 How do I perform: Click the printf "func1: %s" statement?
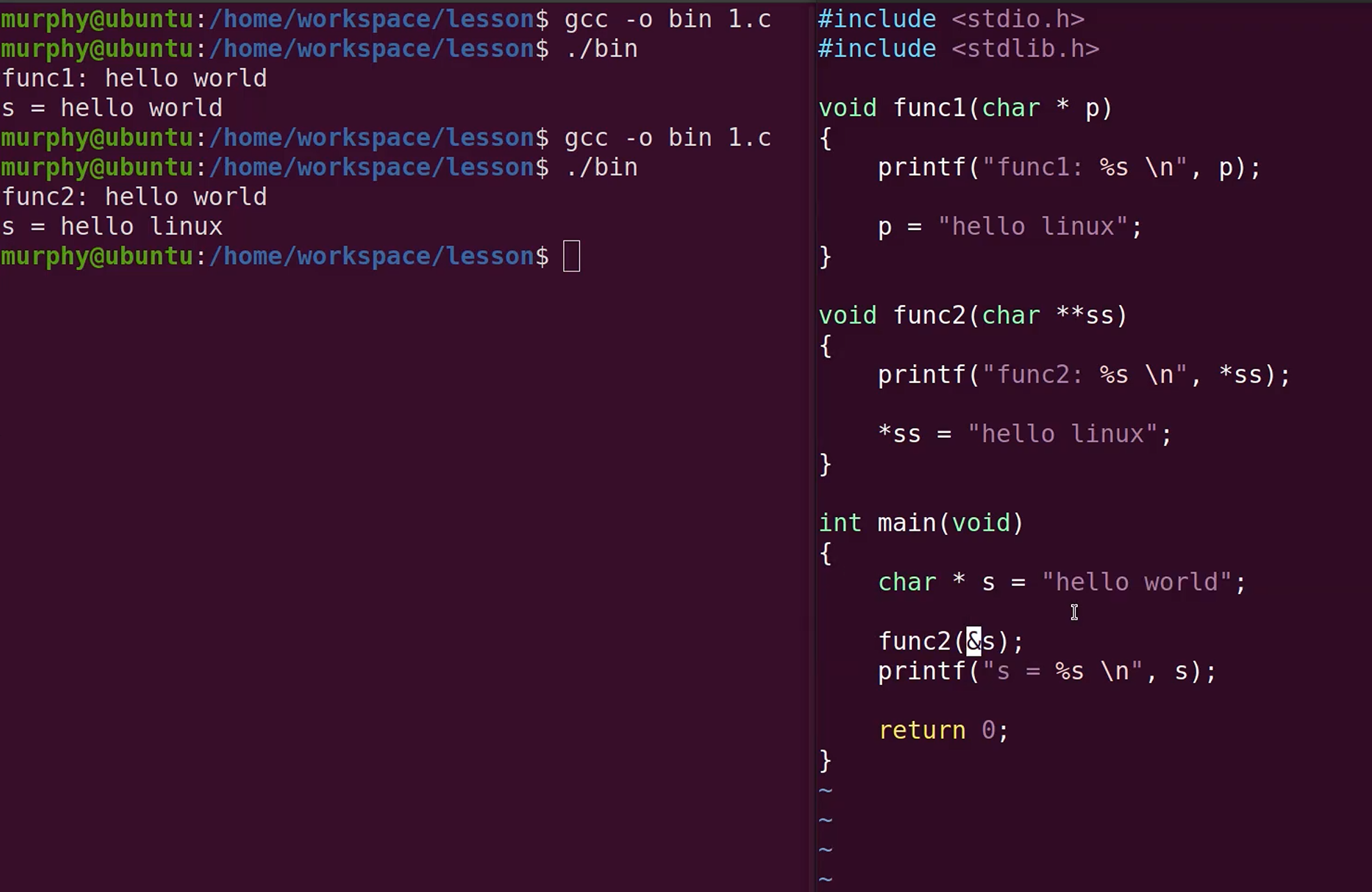(1068, 167)
